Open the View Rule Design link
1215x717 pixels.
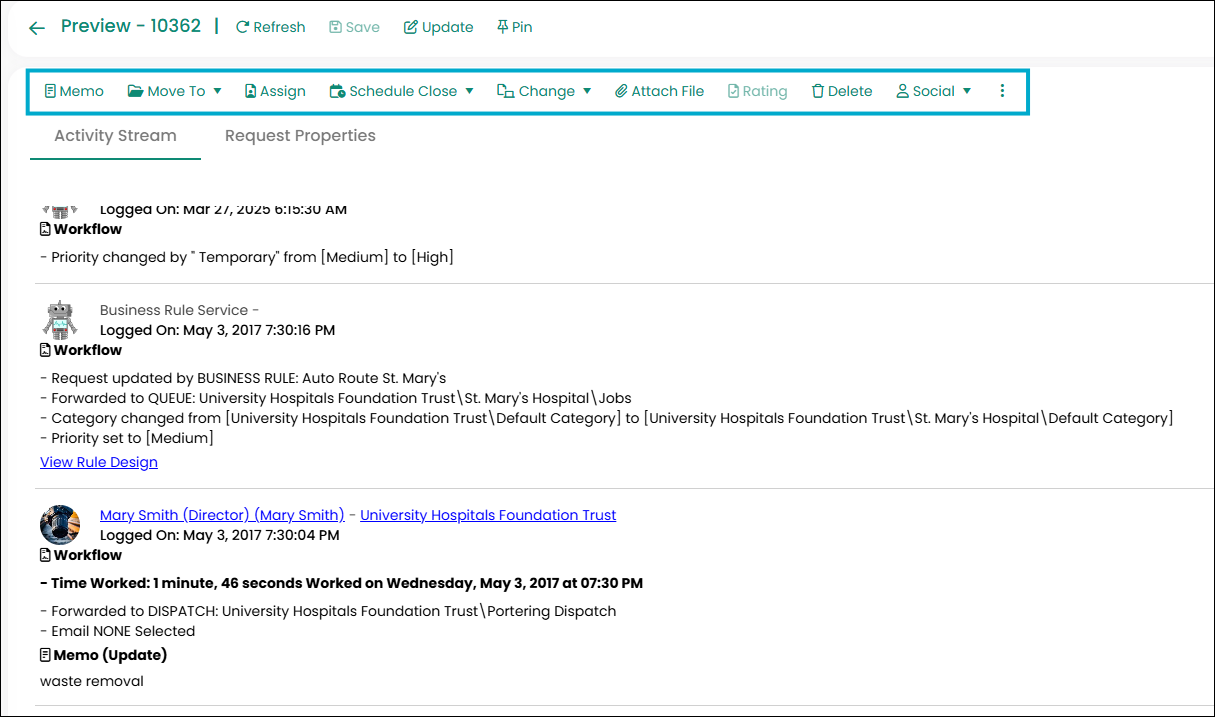pos(99,462)
